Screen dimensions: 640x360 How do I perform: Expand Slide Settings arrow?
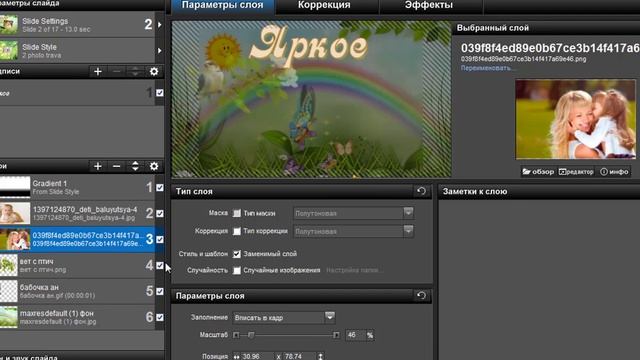click(160, 24)
